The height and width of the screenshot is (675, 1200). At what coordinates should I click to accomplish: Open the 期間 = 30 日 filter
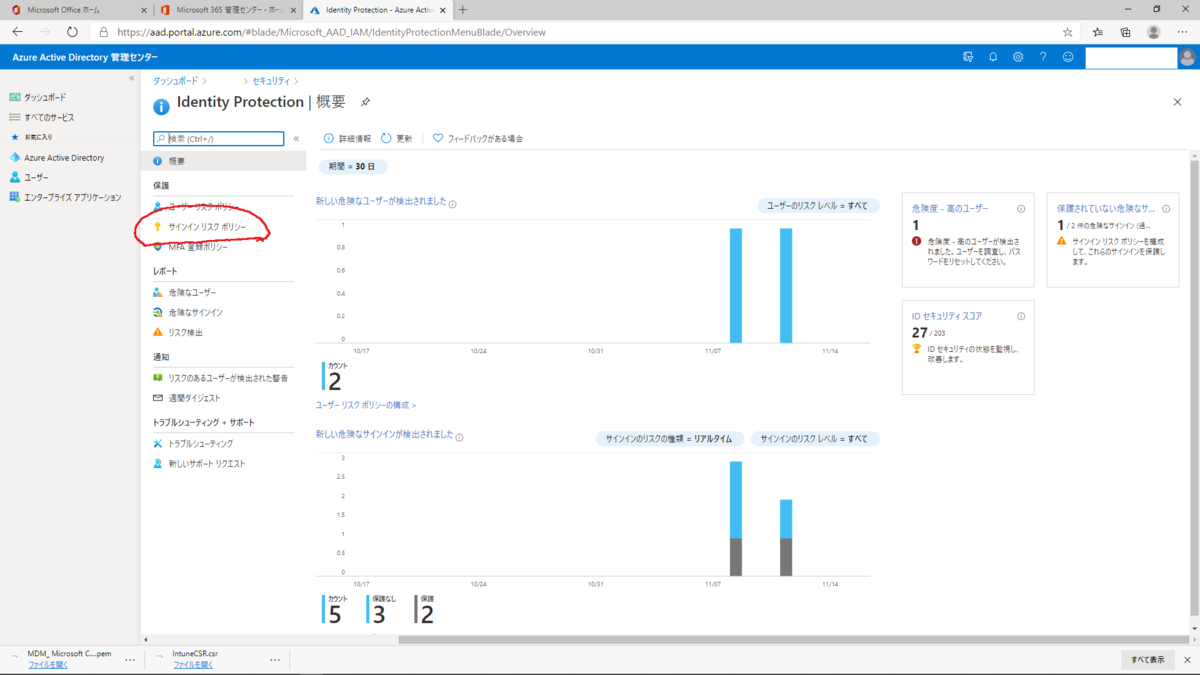[353, 167]
